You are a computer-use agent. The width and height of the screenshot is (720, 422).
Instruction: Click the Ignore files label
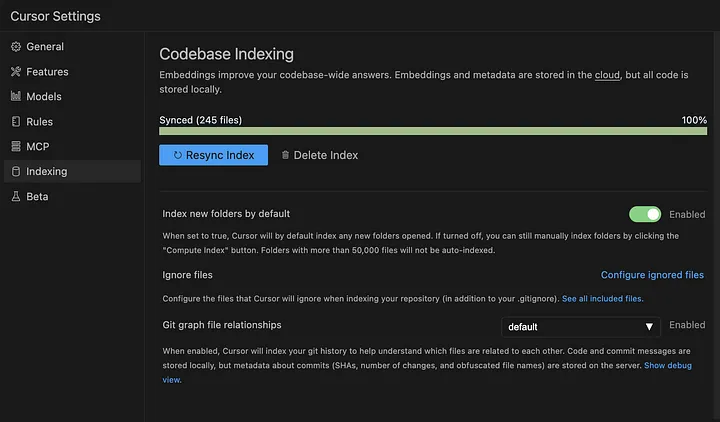click(x=187, y=275)
